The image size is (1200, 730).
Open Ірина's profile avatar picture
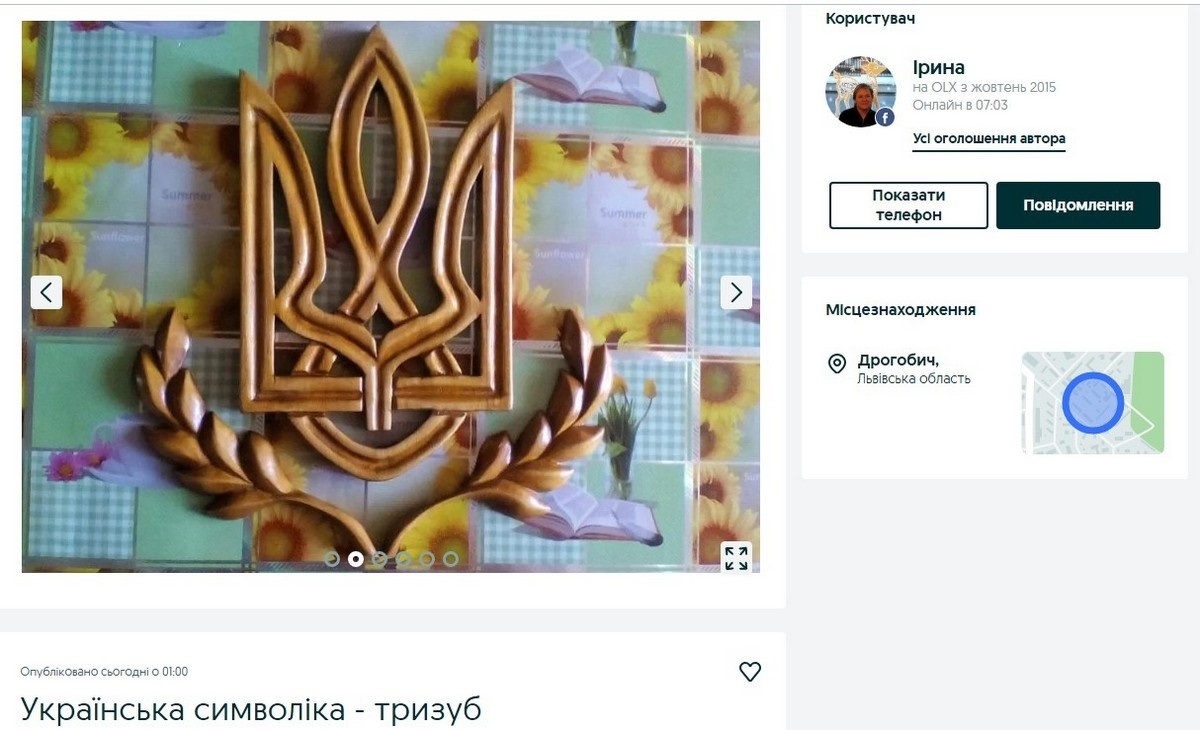(860, 92)
